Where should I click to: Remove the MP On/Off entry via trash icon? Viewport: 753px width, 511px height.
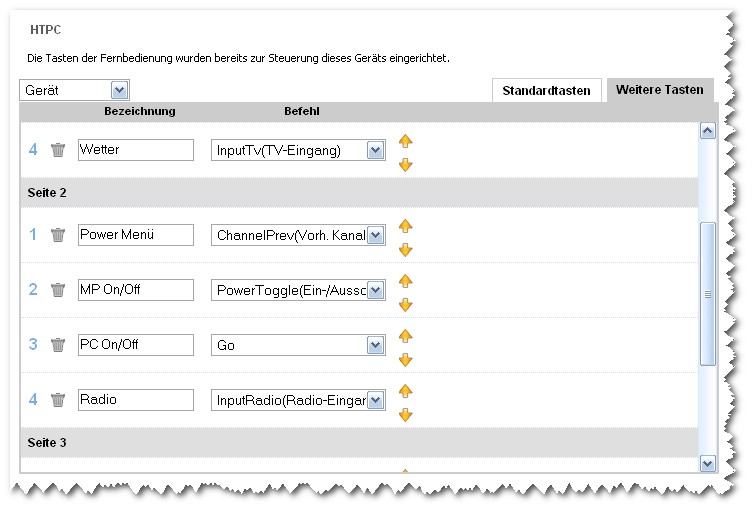click(x=58, y=290)
